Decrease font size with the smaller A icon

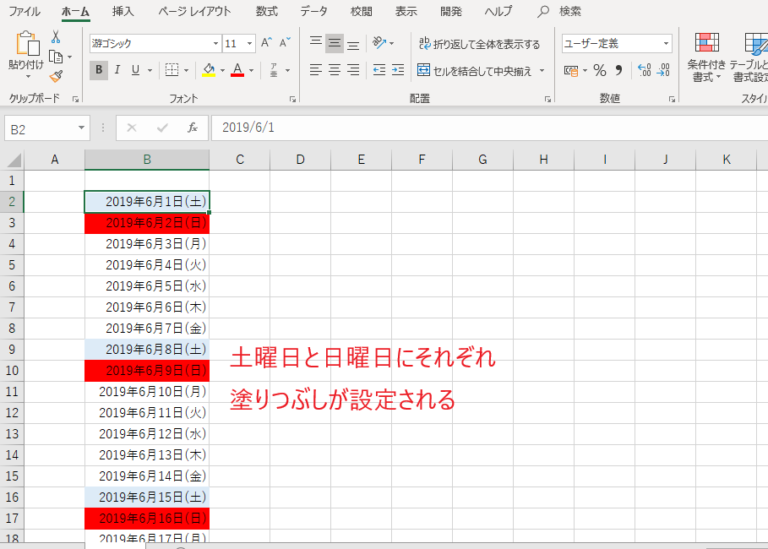pyautogui.click(x=285, y=43)
